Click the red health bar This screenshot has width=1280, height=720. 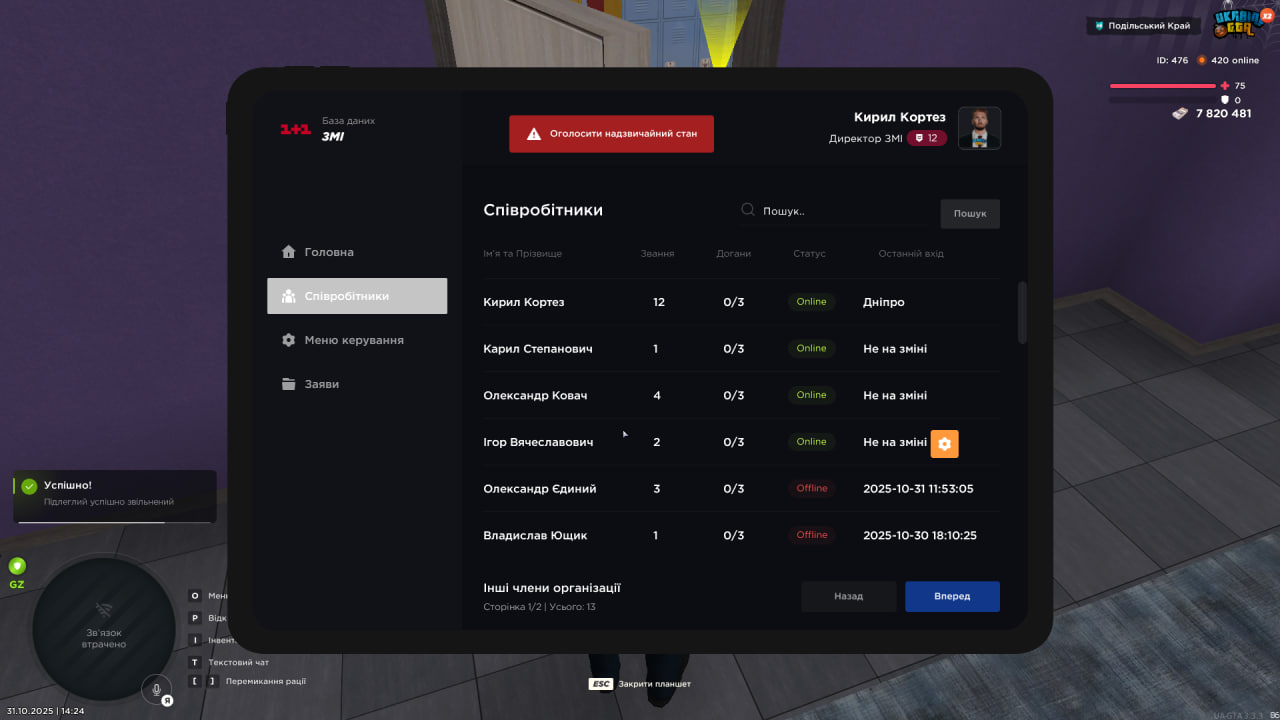1162,86
